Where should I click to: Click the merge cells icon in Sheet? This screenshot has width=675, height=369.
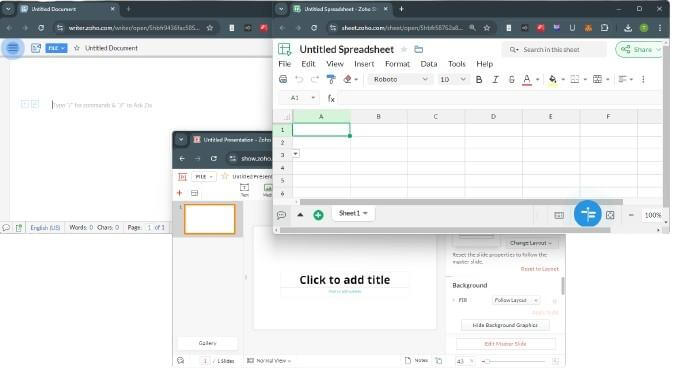coord(597,79)
